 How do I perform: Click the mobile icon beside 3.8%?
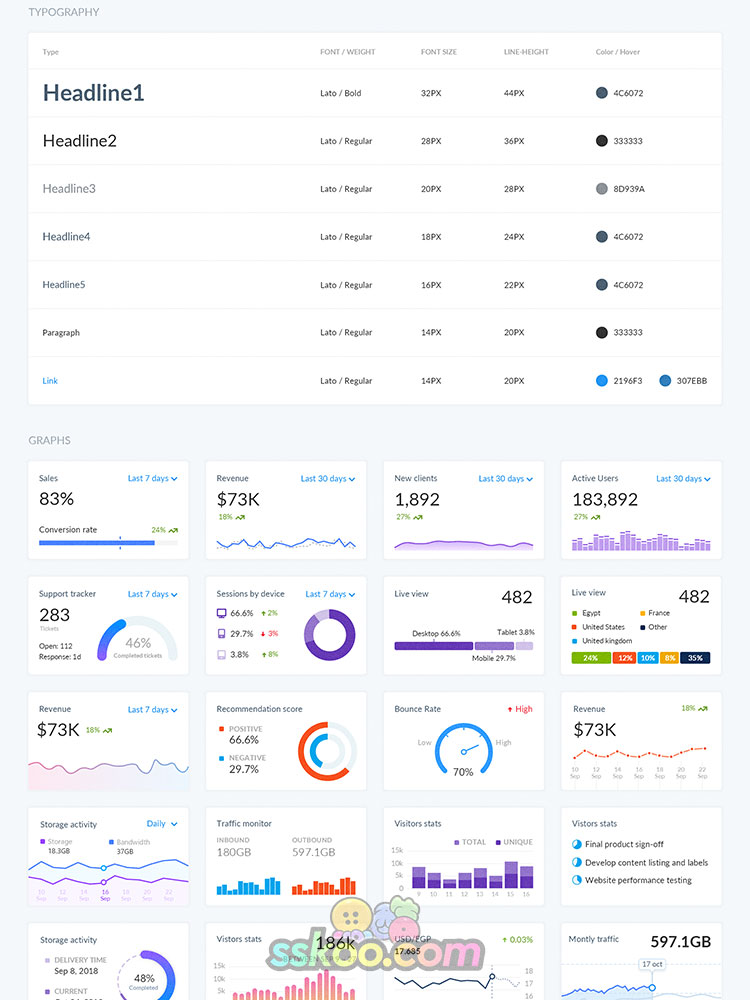click(221, 654)
